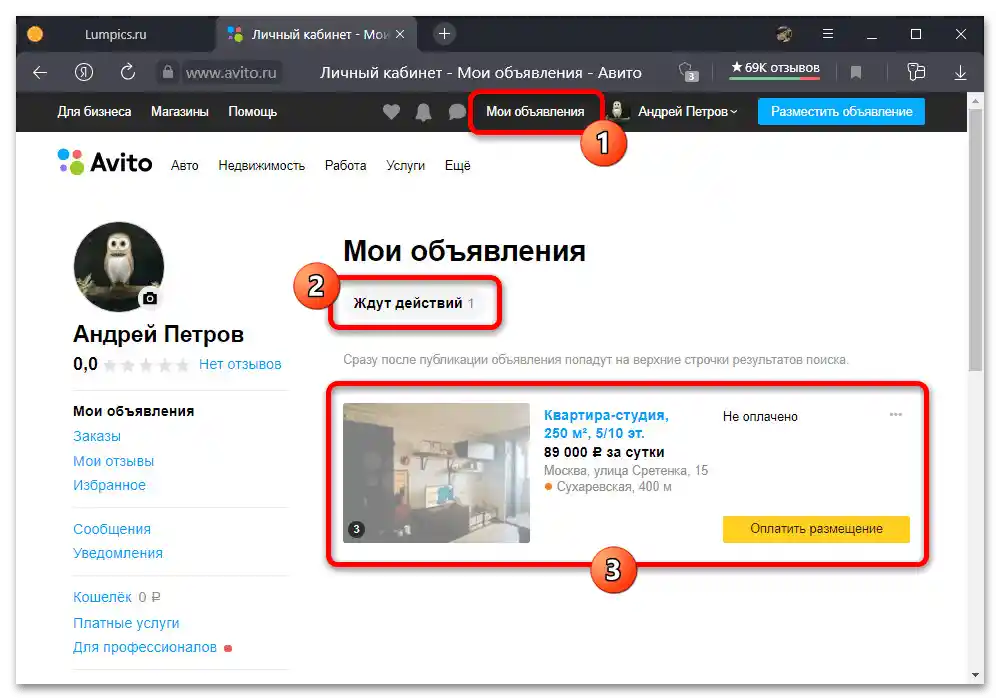Open favorites heart icon in Avito header

(391, 112)
